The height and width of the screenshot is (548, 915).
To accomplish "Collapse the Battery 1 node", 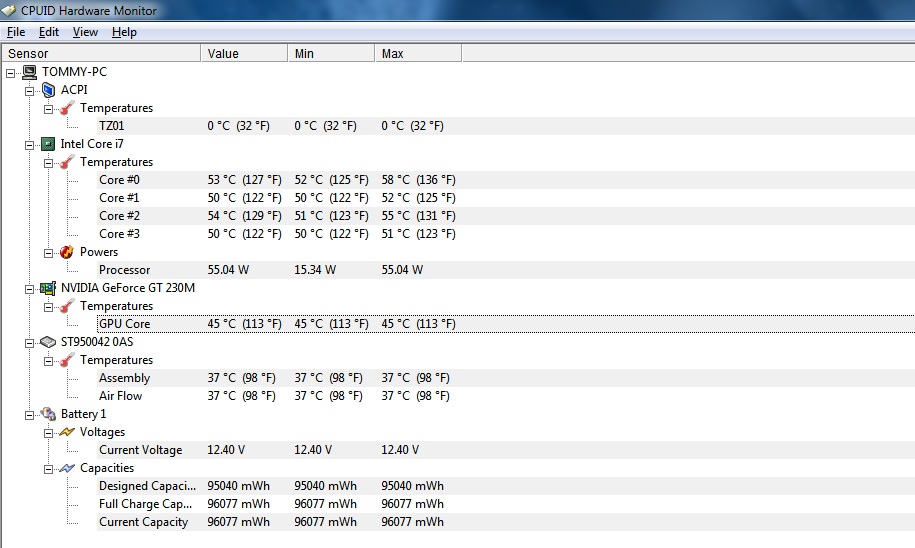I will click(29, 416).
